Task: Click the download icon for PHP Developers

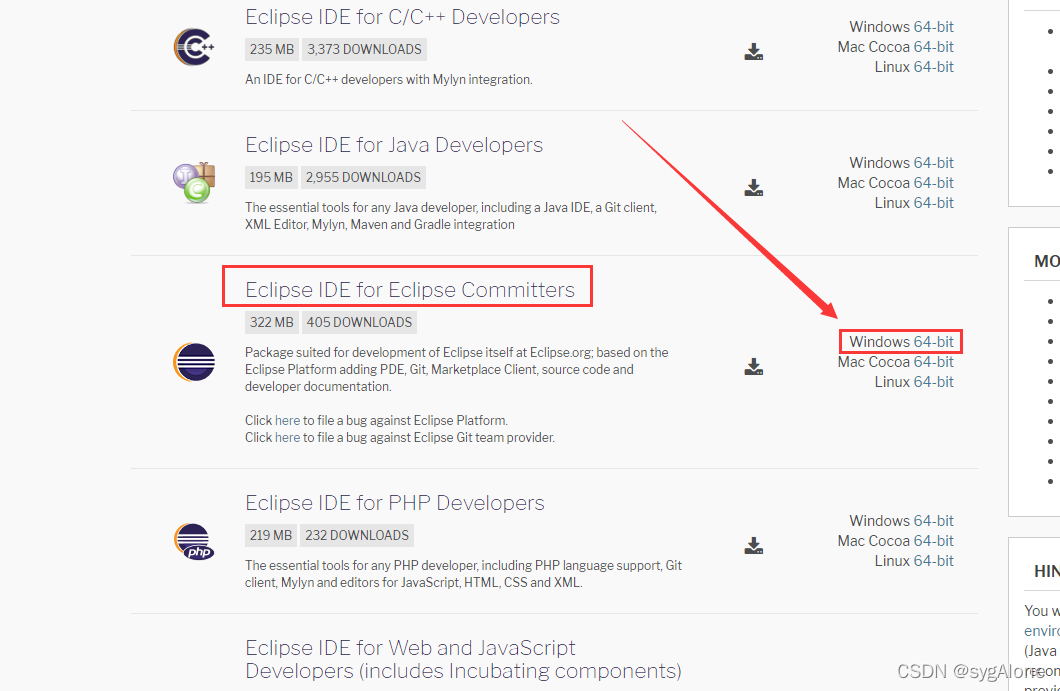Action: tap(754, 545)
